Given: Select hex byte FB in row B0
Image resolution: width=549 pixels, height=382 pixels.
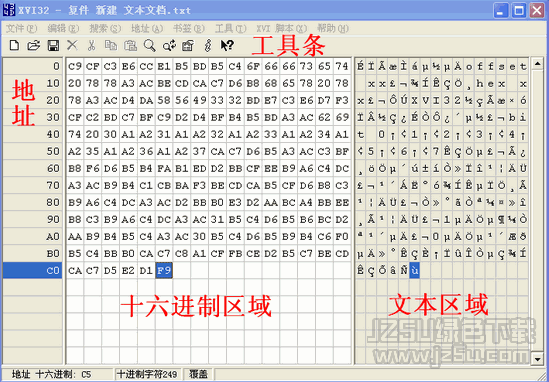Looking at the screenshot, I should pos(235,253).
